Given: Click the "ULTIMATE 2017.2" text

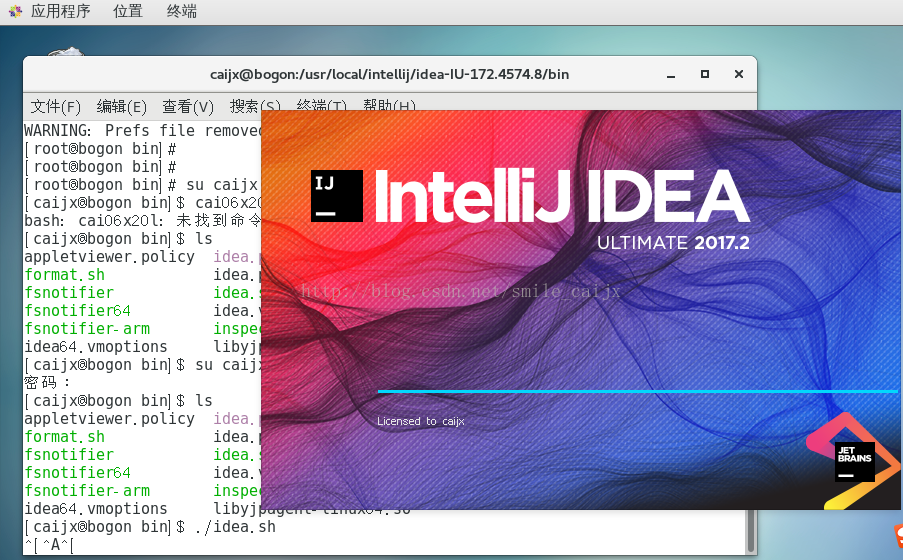Looking at the screenshot, I should (x=673, y=243).
